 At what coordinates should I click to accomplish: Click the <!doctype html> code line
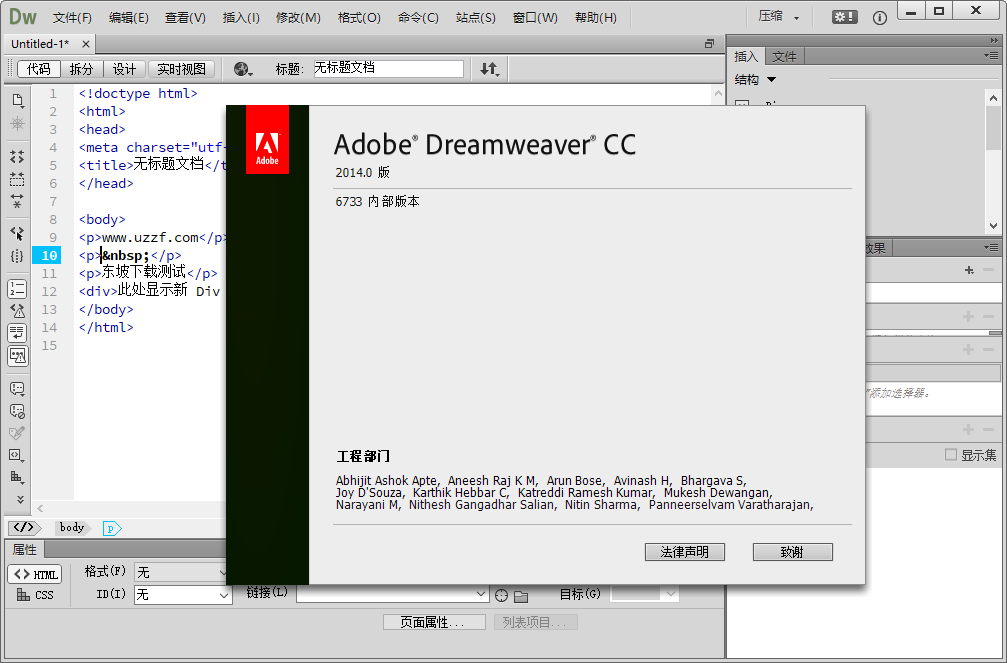[x=138, y=93]
